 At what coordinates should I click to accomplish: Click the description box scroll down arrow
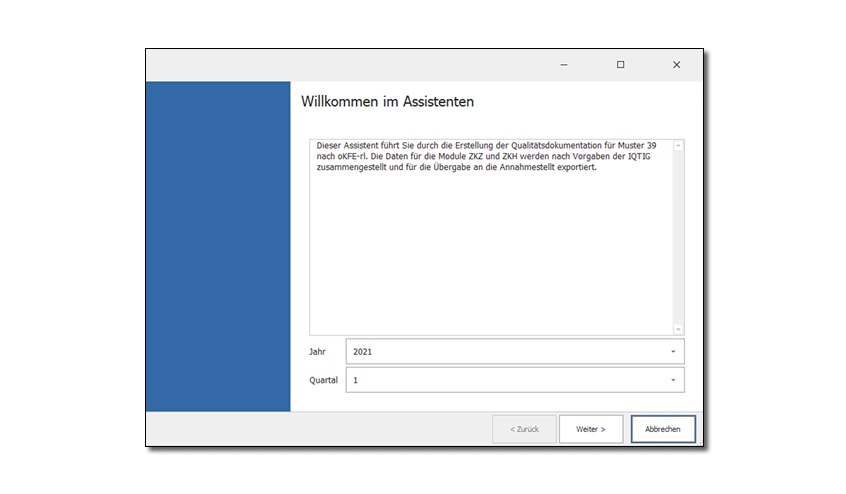click(x=678, y=329)
